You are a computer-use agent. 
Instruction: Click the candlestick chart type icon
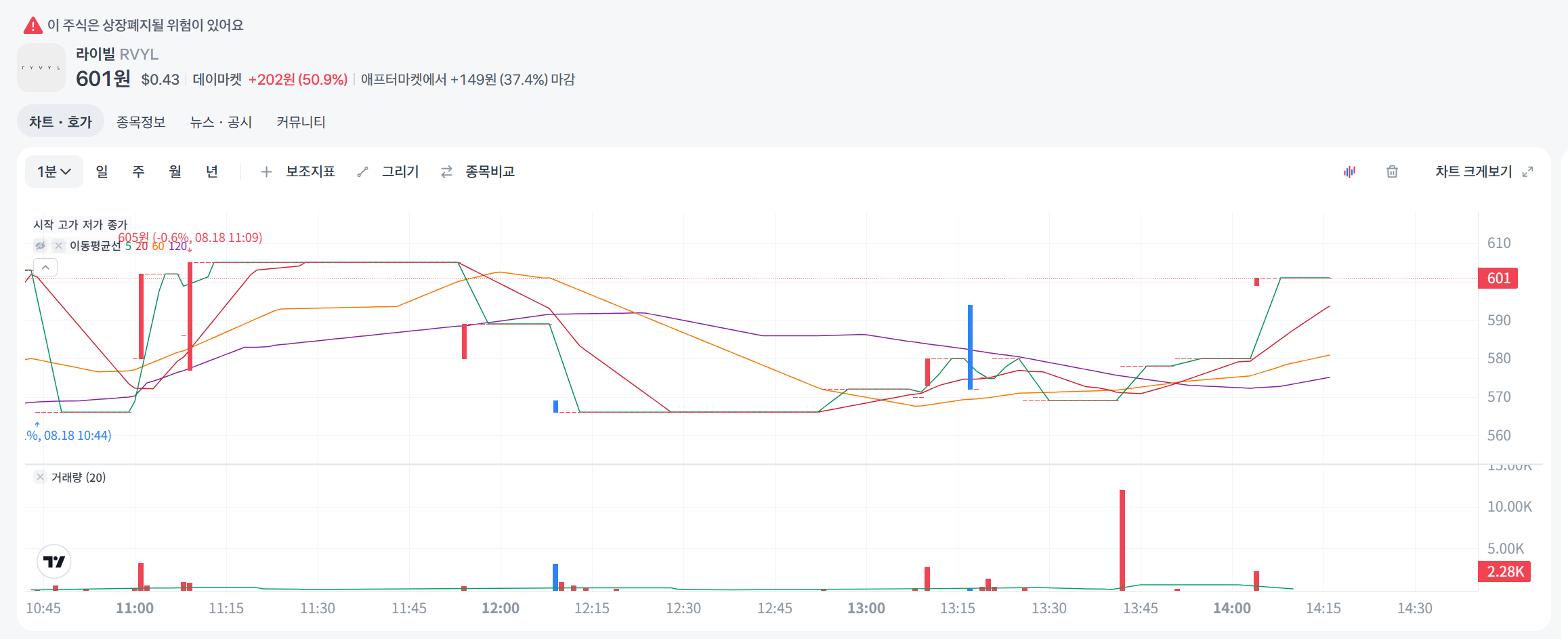[x=1349, y=171]
